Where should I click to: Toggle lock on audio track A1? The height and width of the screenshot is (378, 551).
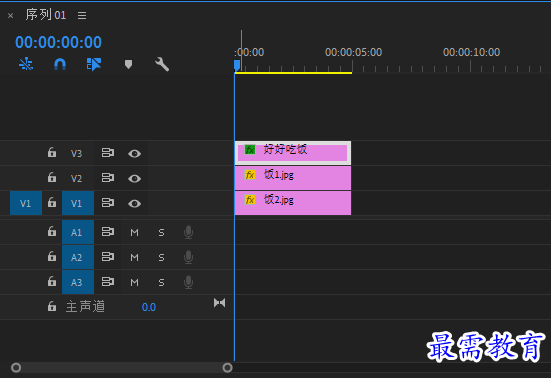(x=52, y=232)
